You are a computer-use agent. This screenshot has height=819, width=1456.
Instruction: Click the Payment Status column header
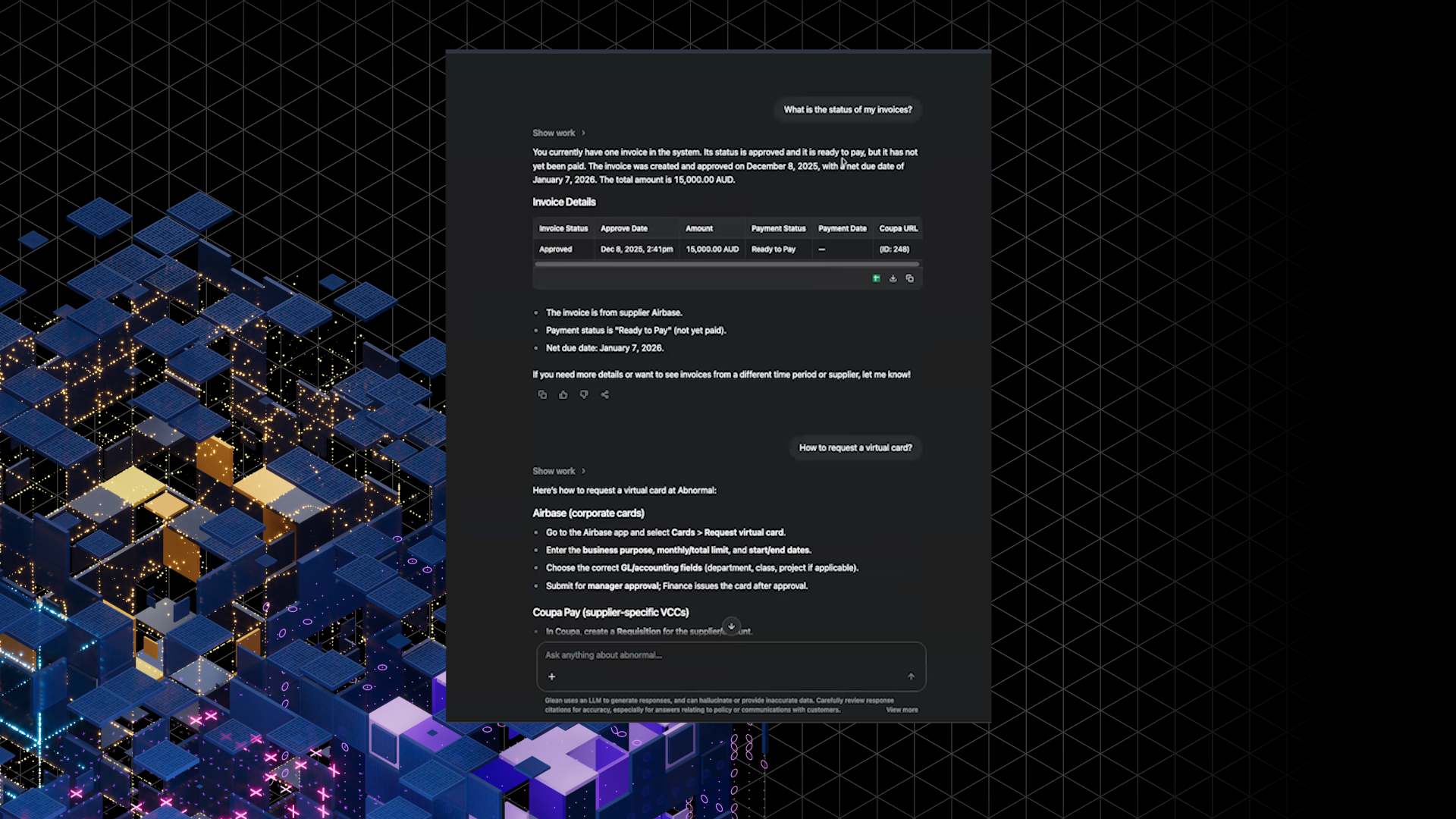(778, 228)
